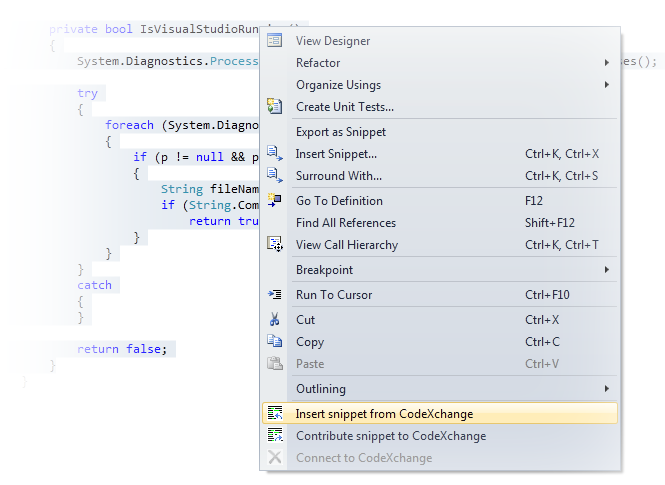Choose Export as Snippet

pos(341,132)
